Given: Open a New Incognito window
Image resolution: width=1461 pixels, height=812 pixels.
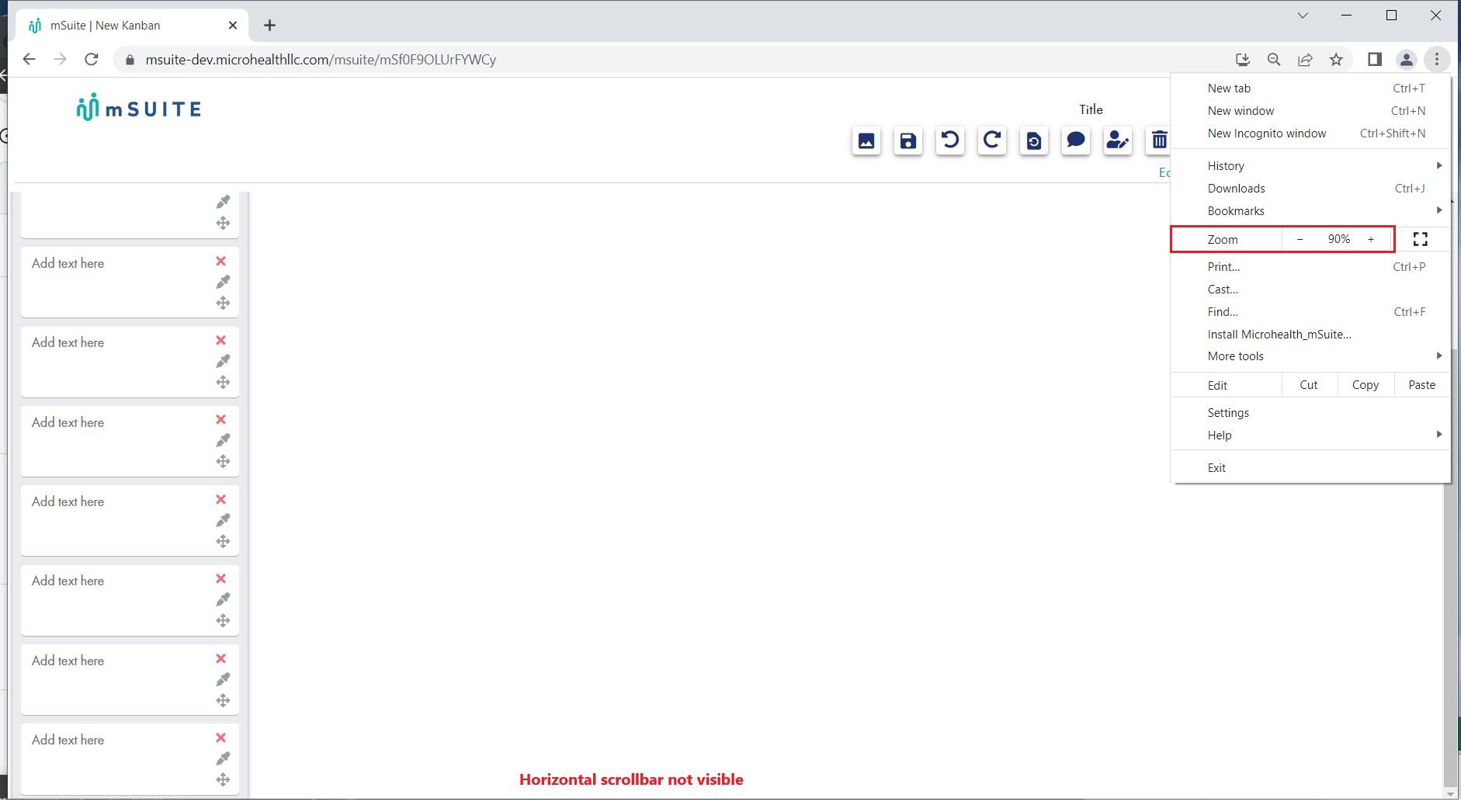Looking at the screenshot, I should coord(1266,133).
